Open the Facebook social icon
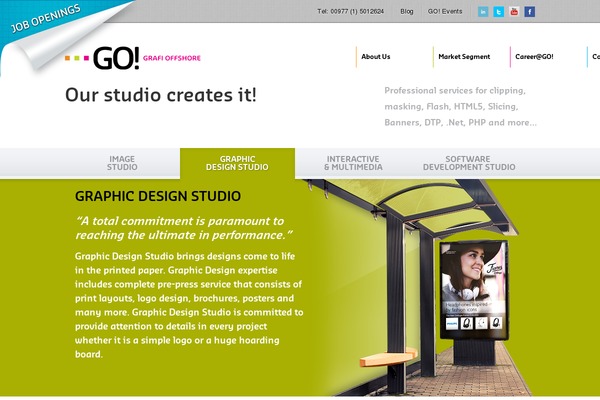Viewport: 600px width, 400px height. coord(530,12)
